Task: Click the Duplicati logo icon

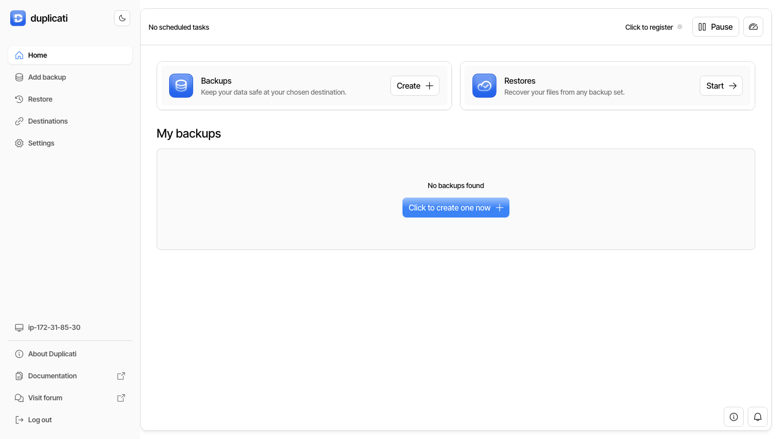Action: (x=18, y=18)
